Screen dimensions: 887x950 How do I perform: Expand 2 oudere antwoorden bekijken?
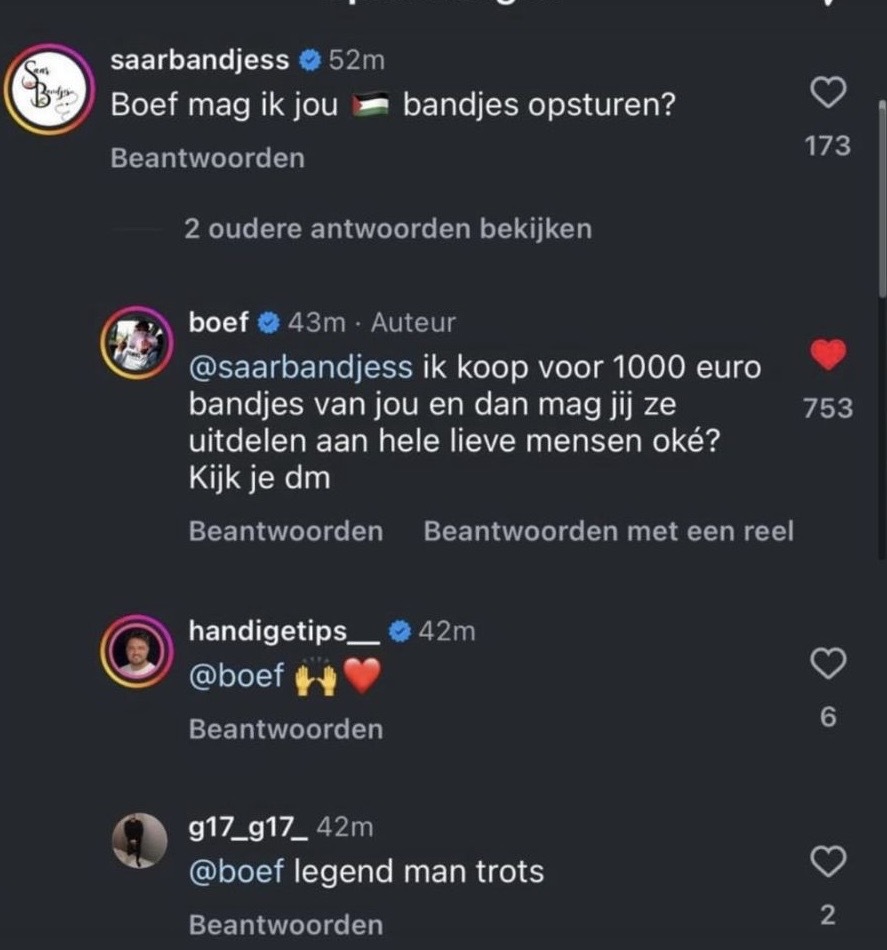pos(387,229)
